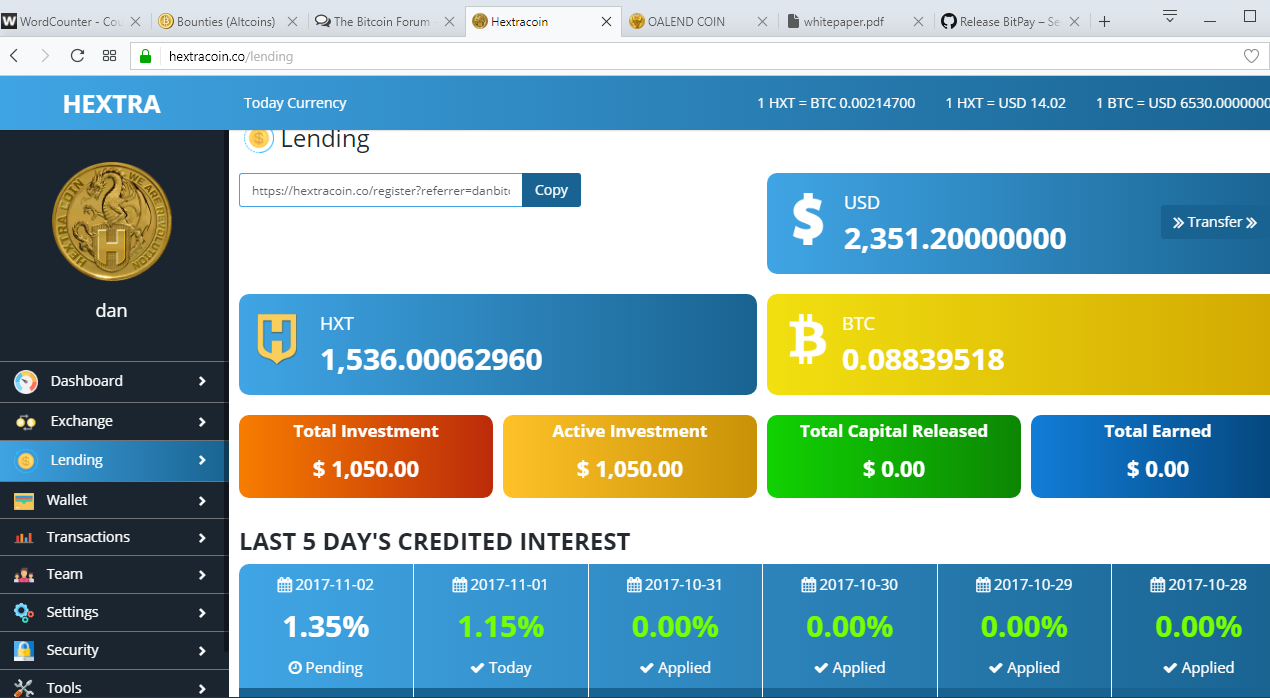The height and width of the screenshot is (698, 1270).
Task: Switch to The Bitcoin Forum tab
Action: pyautogui.click(x=386, y=21)
